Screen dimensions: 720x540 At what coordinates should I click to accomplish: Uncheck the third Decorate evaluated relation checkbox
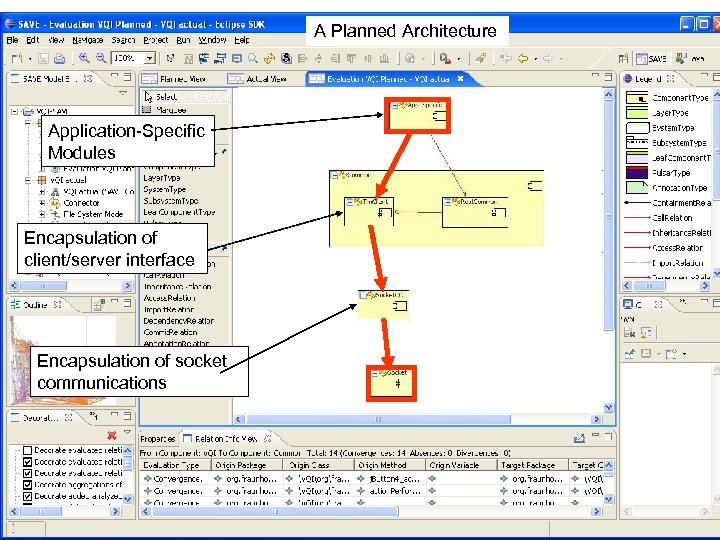click(x=27, y=473)
